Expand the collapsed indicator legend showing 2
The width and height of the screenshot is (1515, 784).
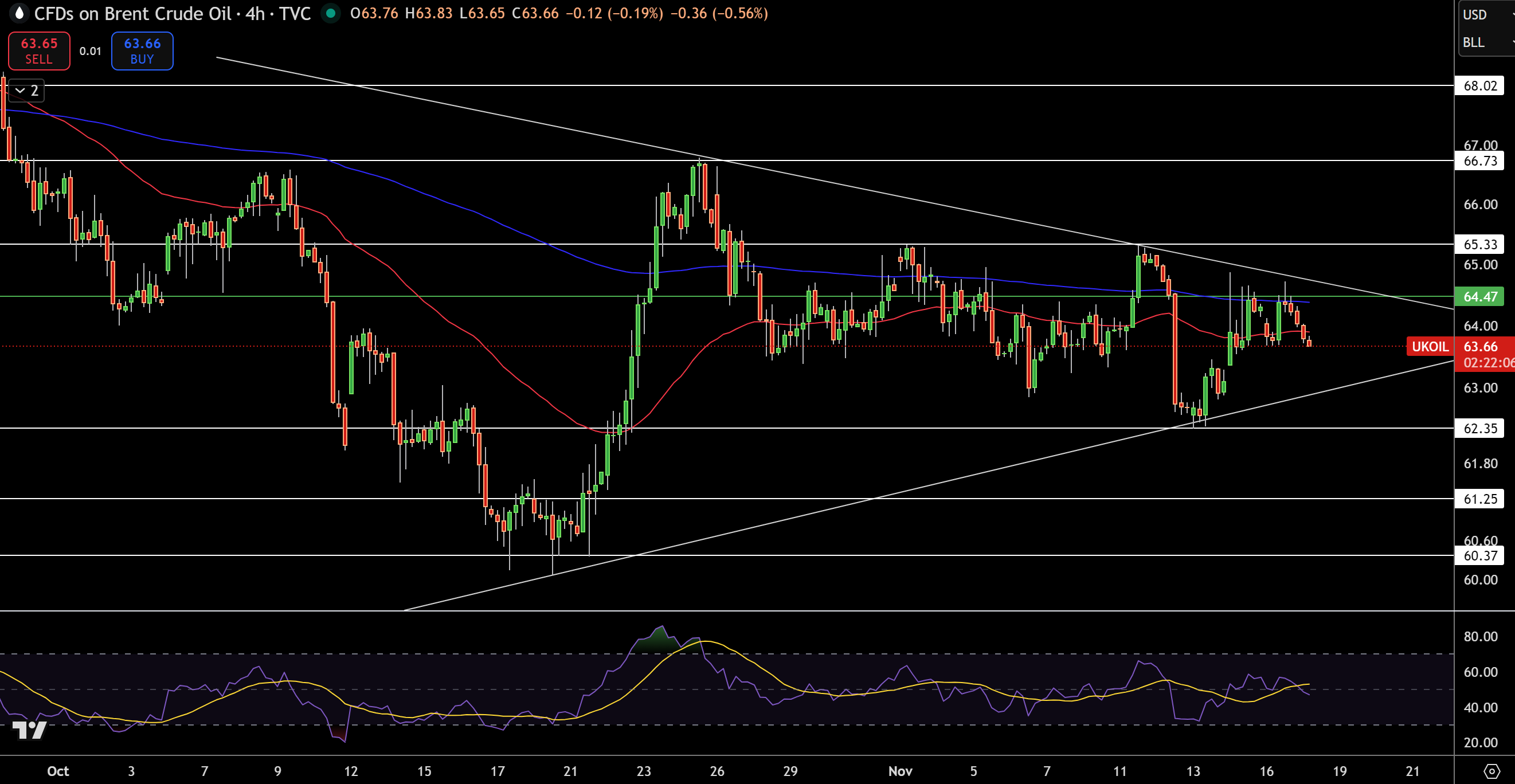pos(27,91)
